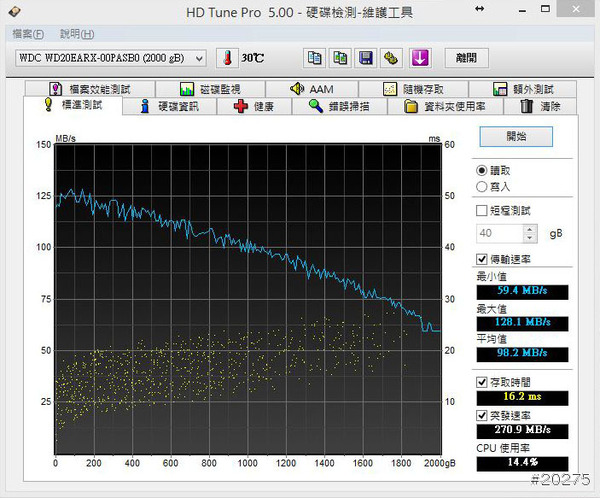The image size is (600, 498).
Task: Expand the WDC WD20EARX drive dropdown
Action: (x=198, y=58)
